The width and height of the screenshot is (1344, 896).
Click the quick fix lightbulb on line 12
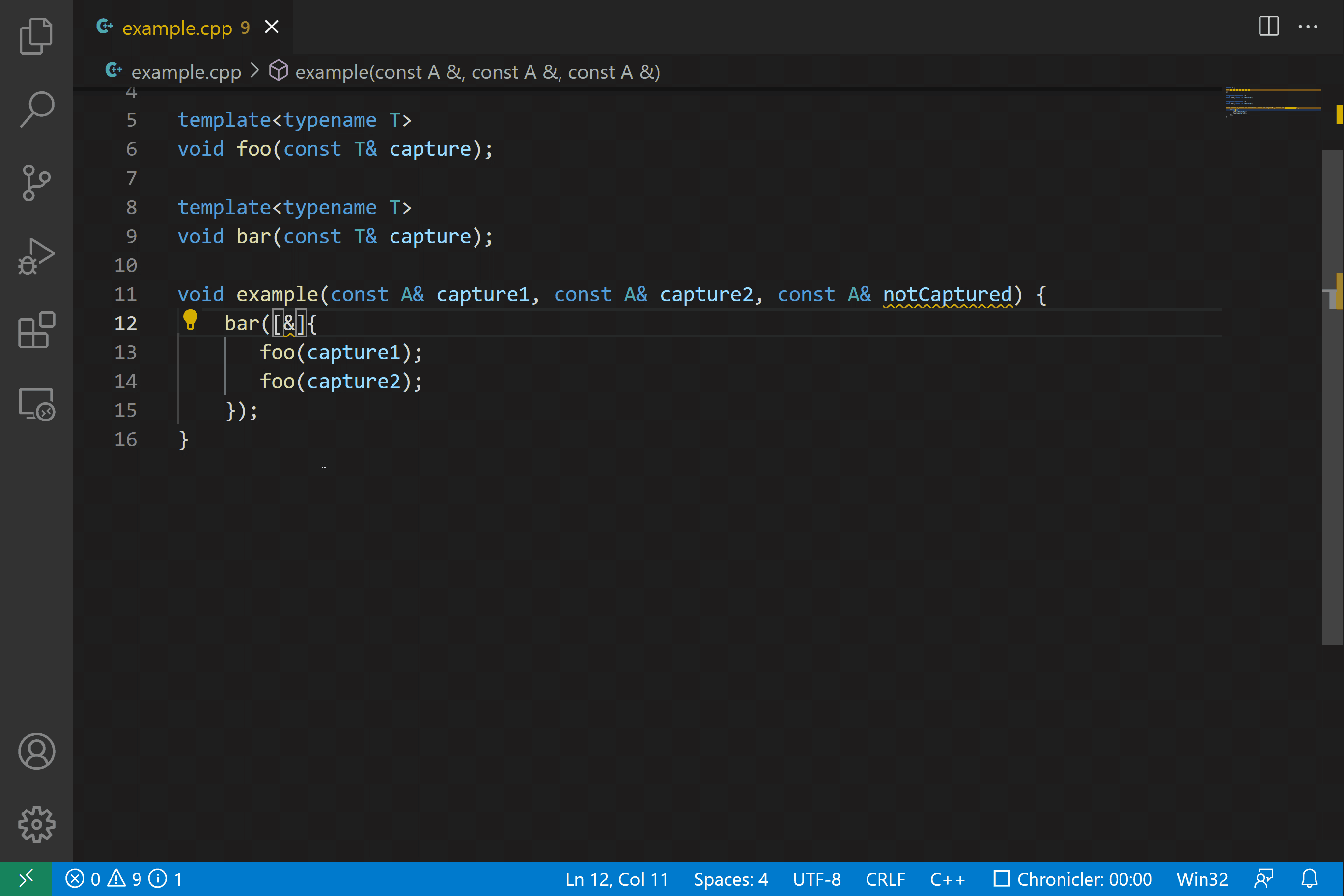pos(190,321)
